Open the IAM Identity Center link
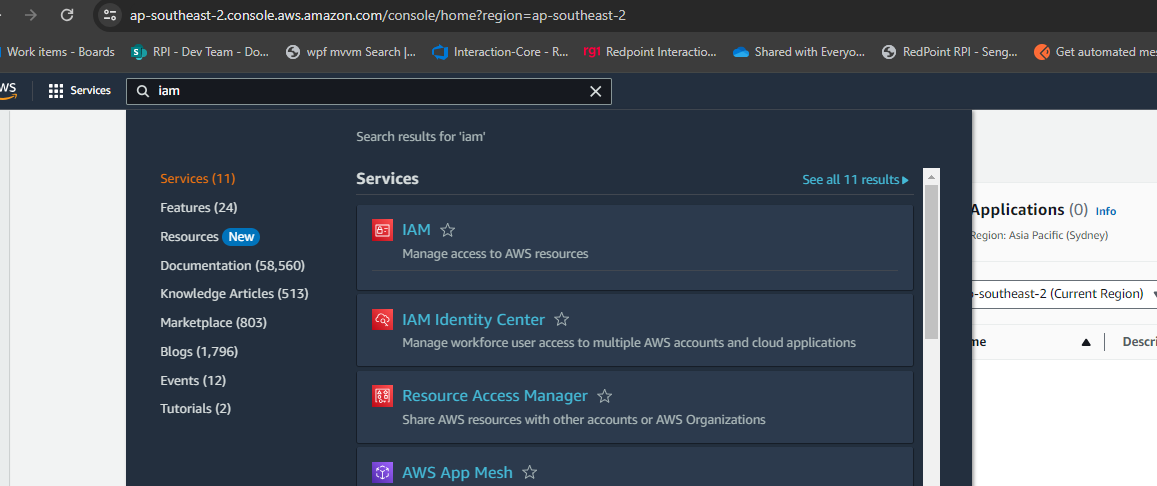1157x486 pixels. [x=473, y=320]
